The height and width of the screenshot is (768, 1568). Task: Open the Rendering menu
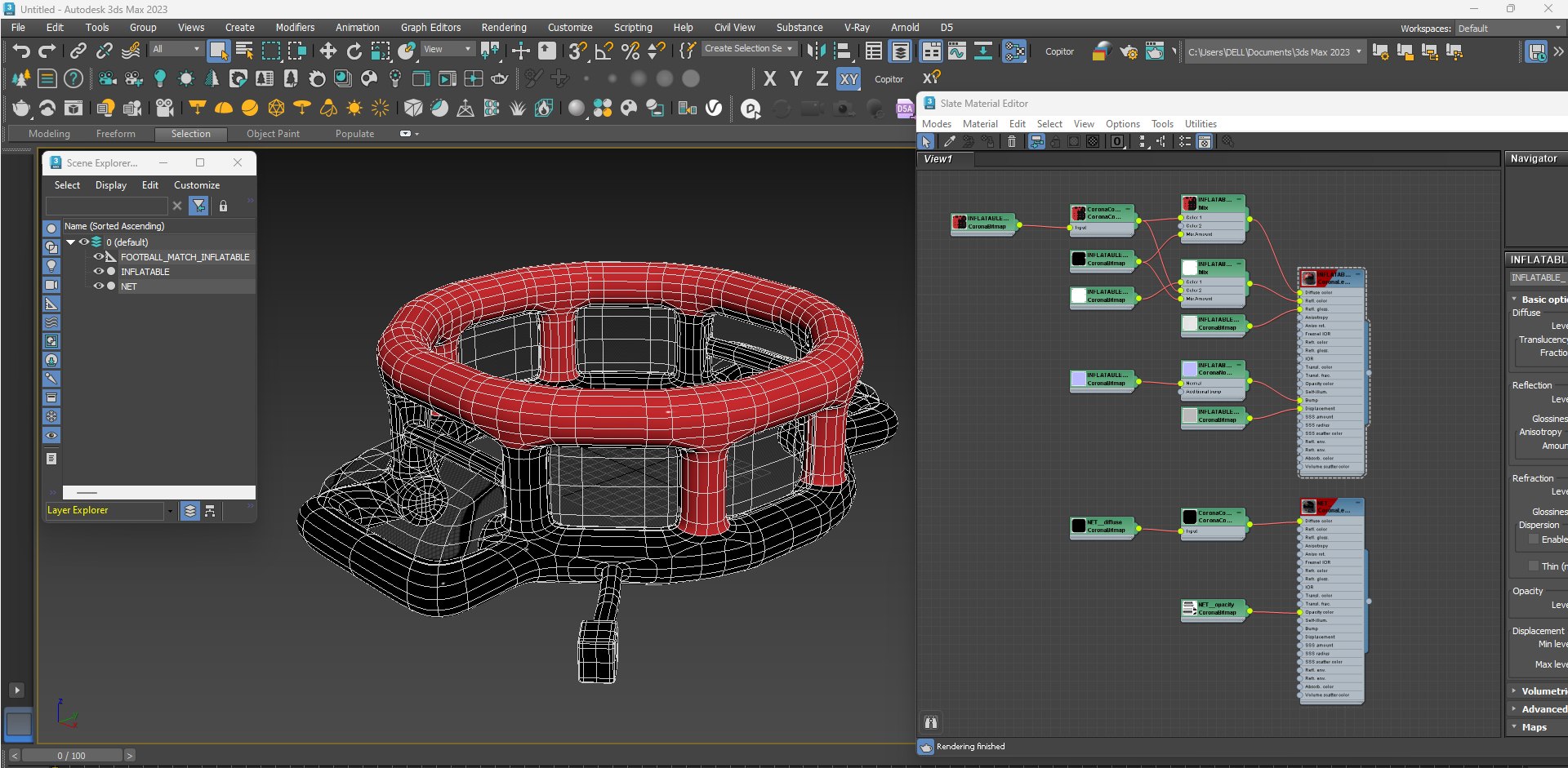[x=504, y=27]
